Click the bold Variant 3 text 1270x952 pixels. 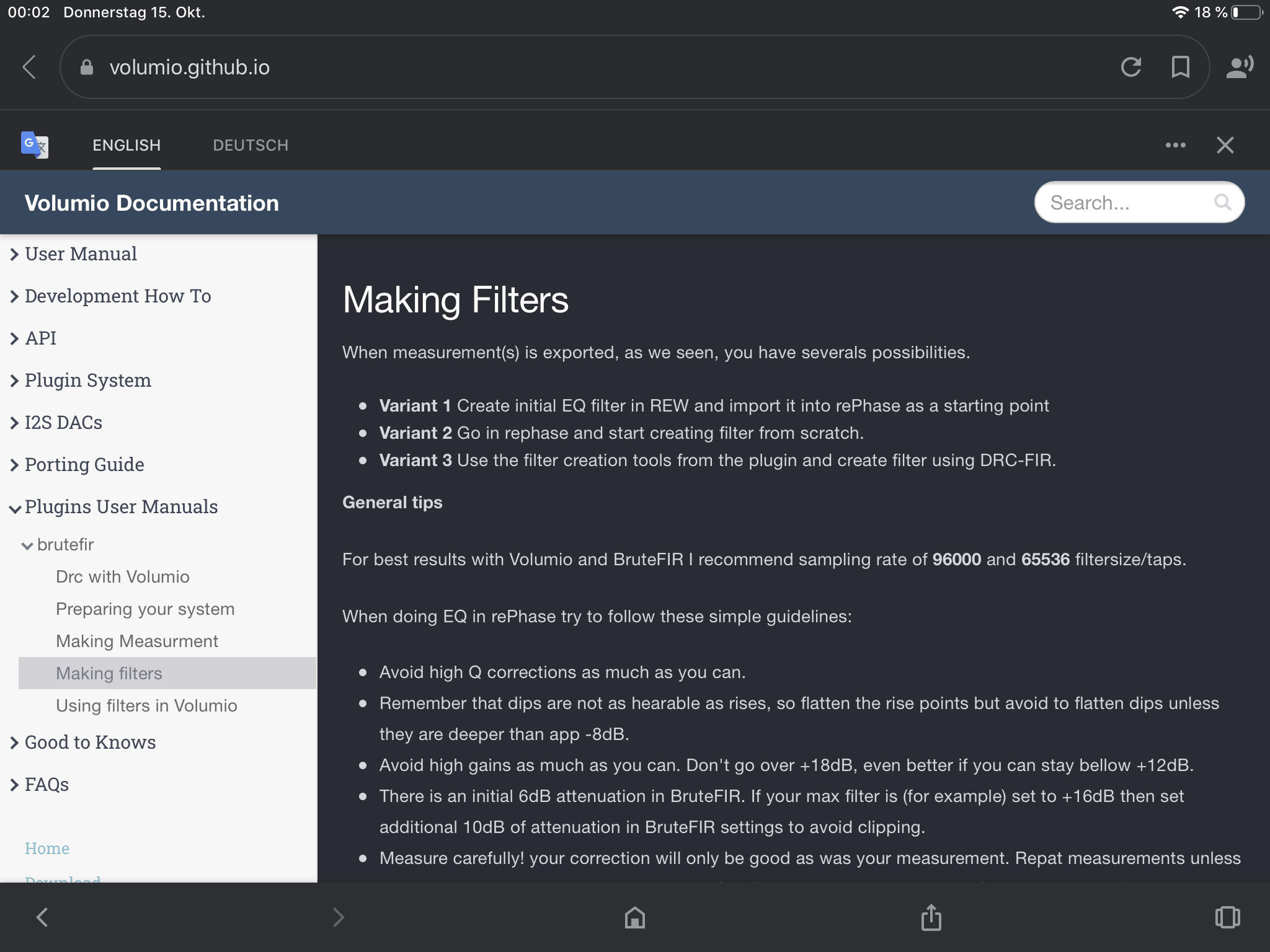tap(415, 460)
